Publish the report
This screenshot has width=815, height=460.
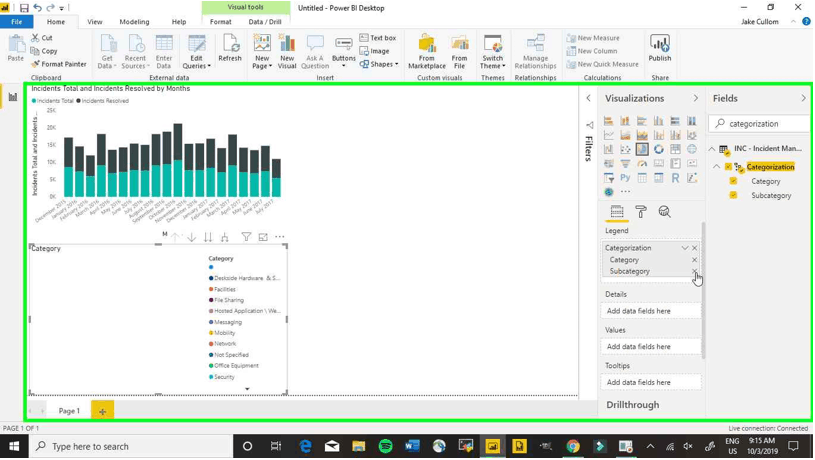pyautogui.click(x=660, y=48)
